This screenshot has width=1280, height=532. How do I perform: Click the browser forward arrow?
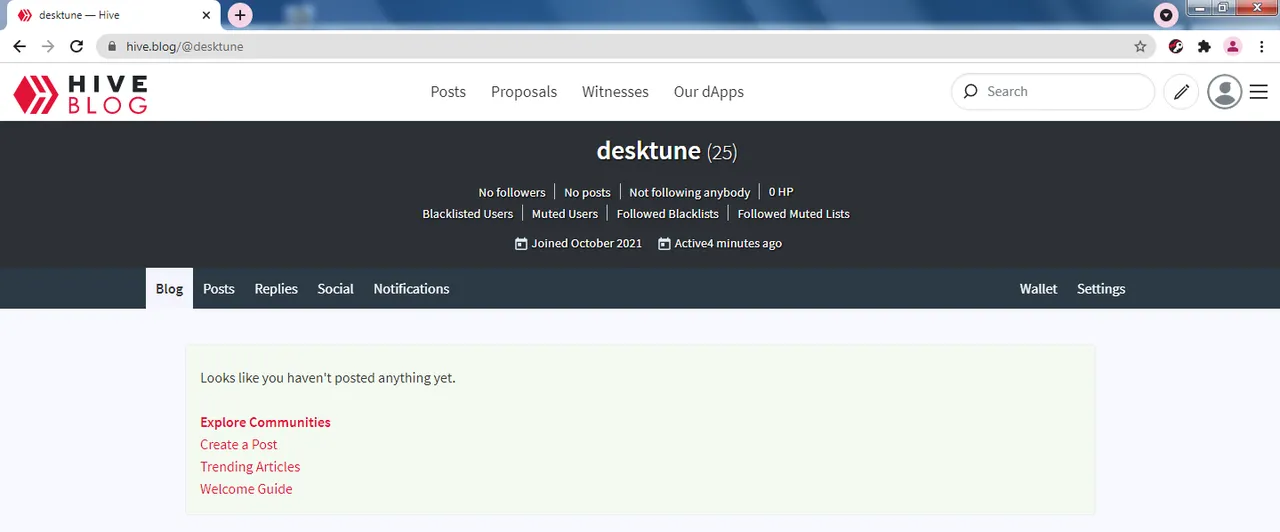(x=48, y=46)
